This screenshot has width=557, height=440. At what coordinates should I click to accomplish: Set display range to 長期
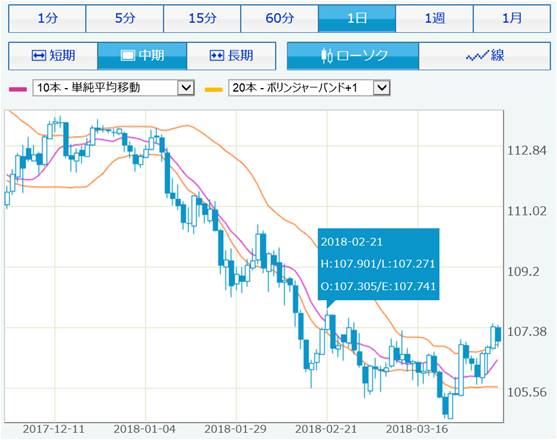pos(231,56)
